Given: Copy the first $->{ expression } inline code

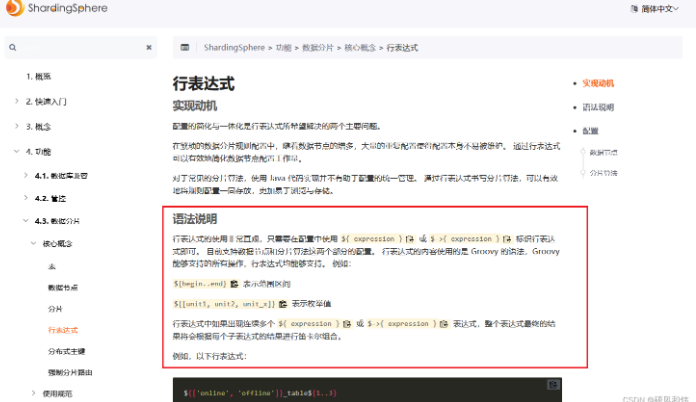Looking at the screenshot, I should click(507, 239).
